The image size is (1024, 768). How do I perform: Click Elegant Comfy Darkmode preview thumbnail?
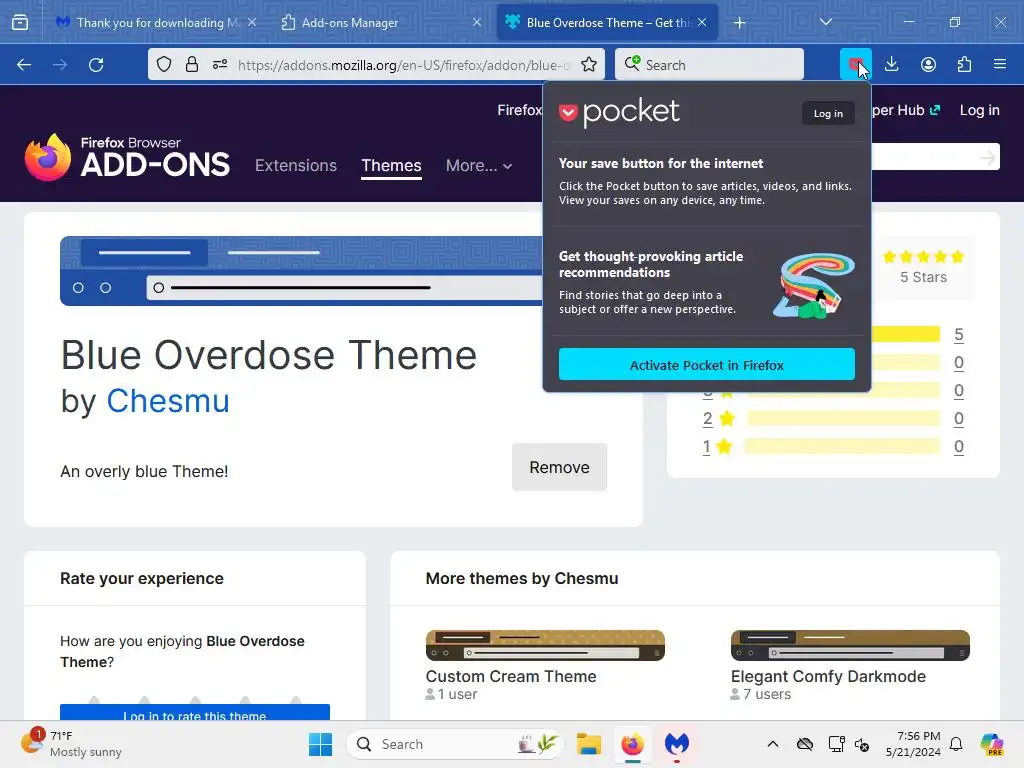850,645
